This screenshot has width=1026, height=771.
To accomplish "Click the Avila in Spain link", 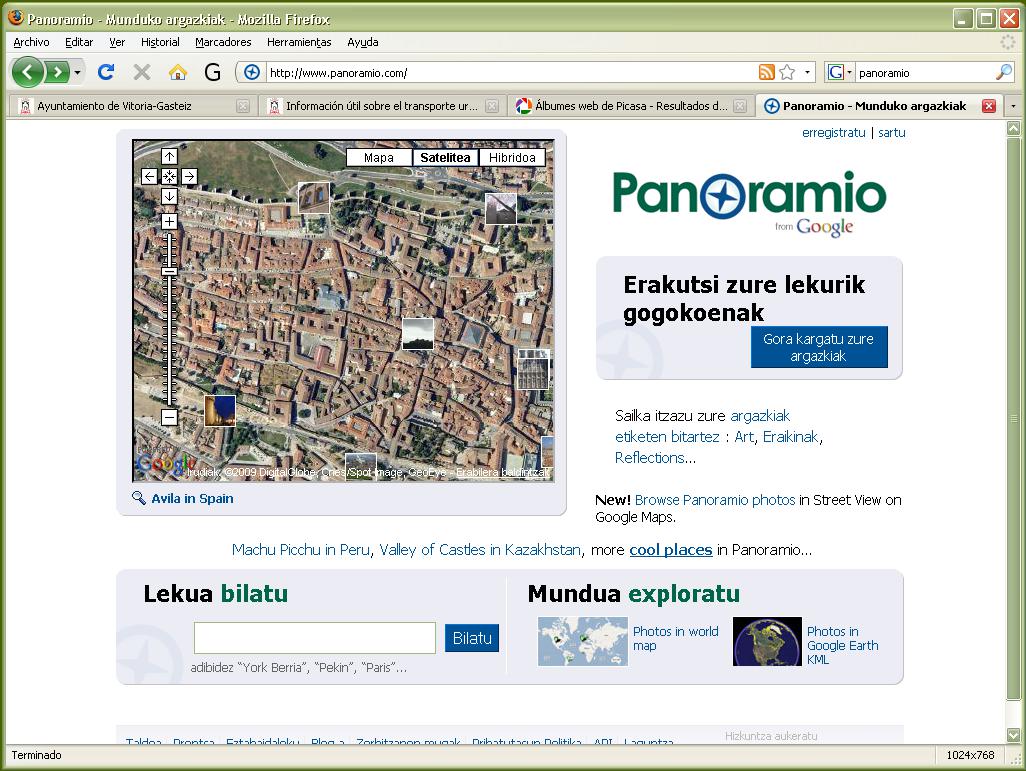I will click(192, 498).
